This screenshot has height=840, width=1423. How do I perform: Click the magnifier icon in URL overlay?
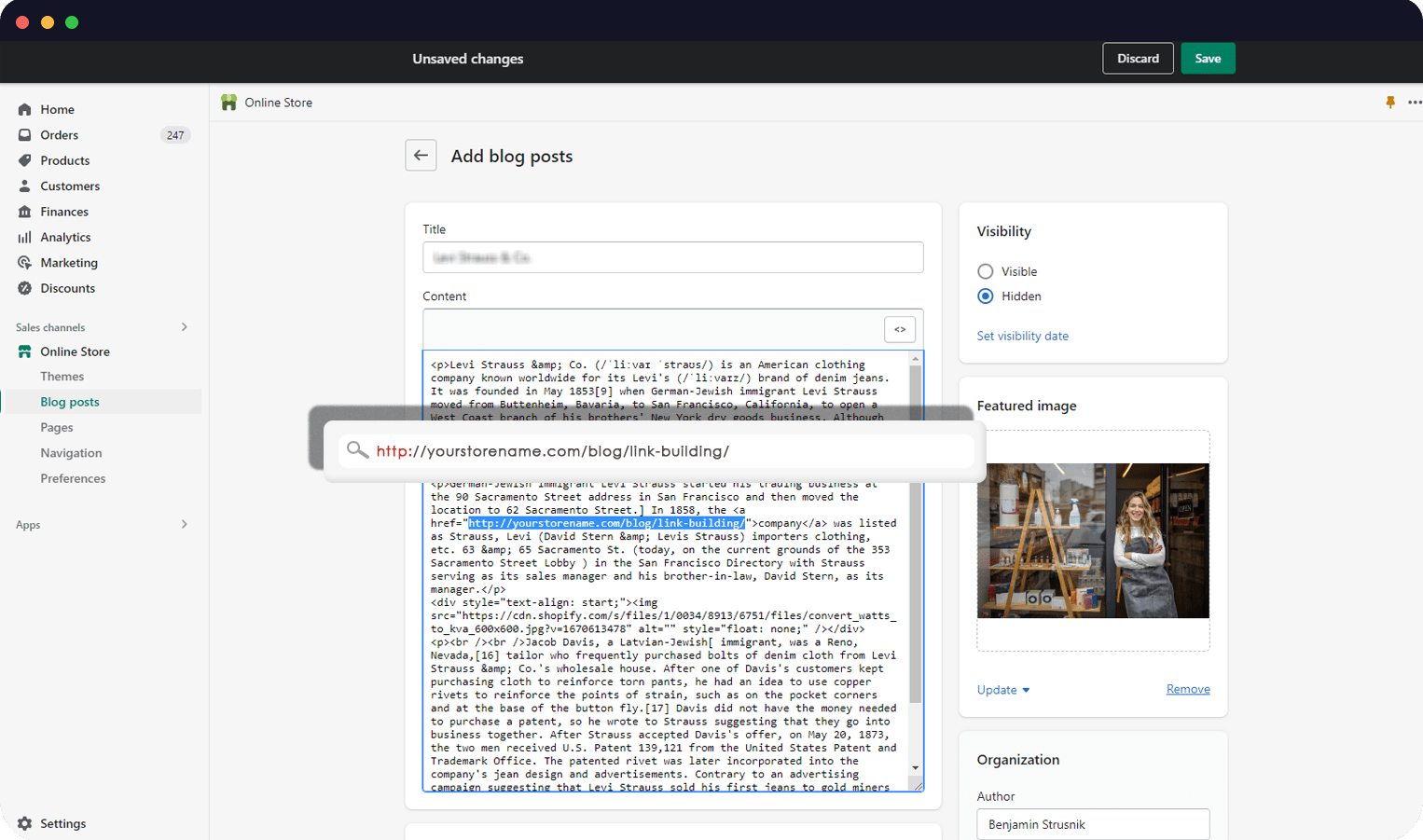tap(357, 451)
